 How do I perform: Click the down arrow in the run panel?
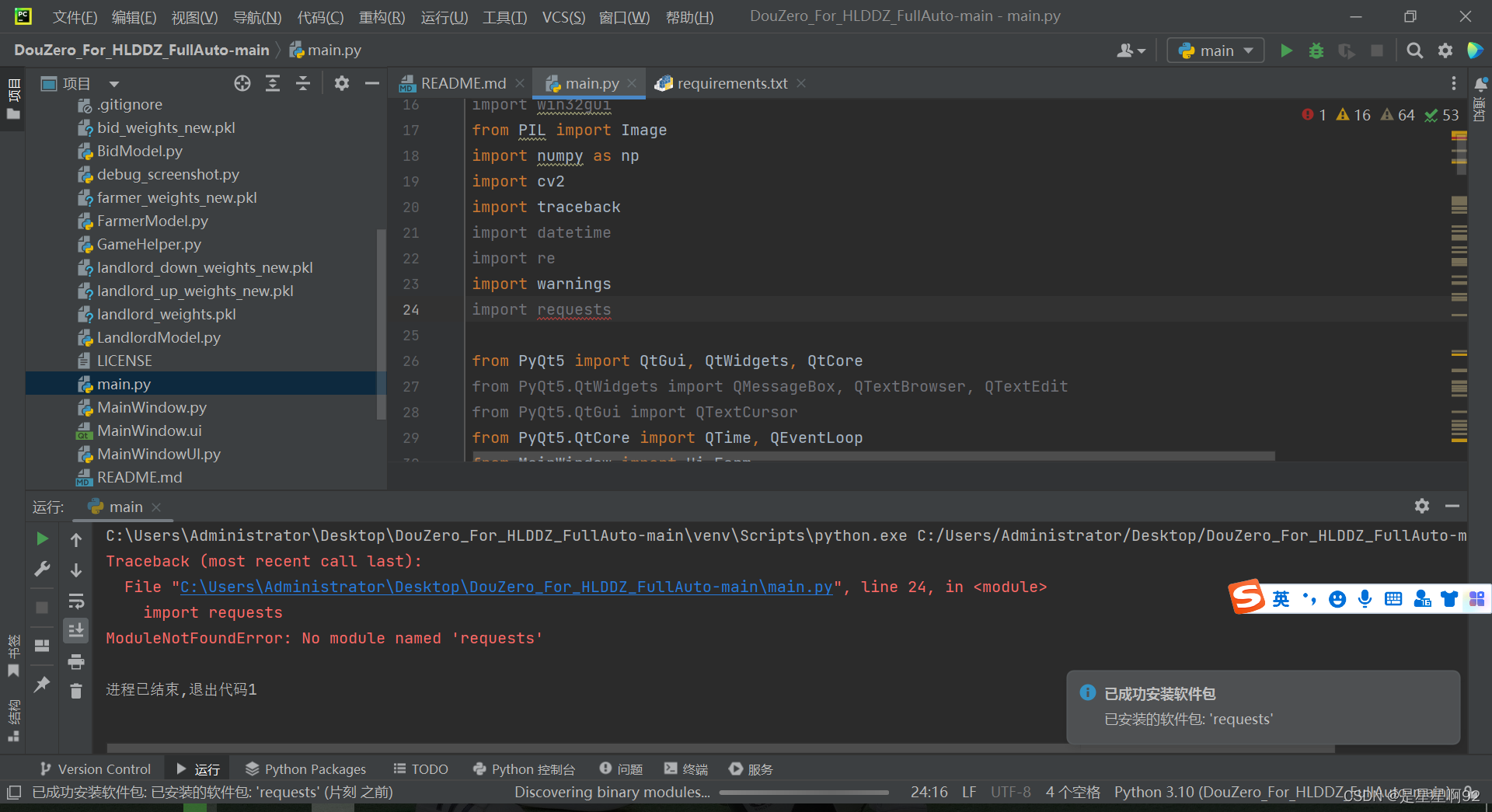[76, 570]
